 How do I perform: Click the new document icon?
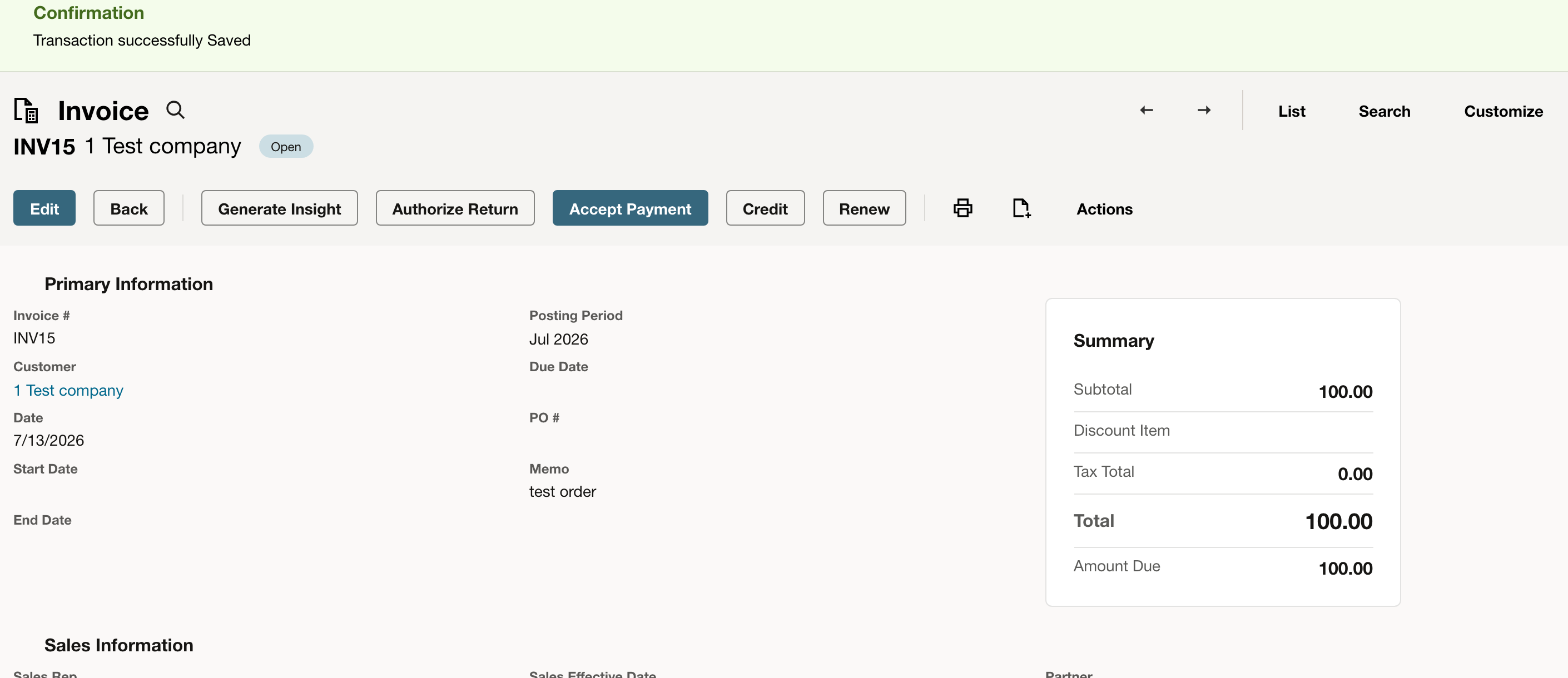pyautogui.click(x=1021, y=208)
